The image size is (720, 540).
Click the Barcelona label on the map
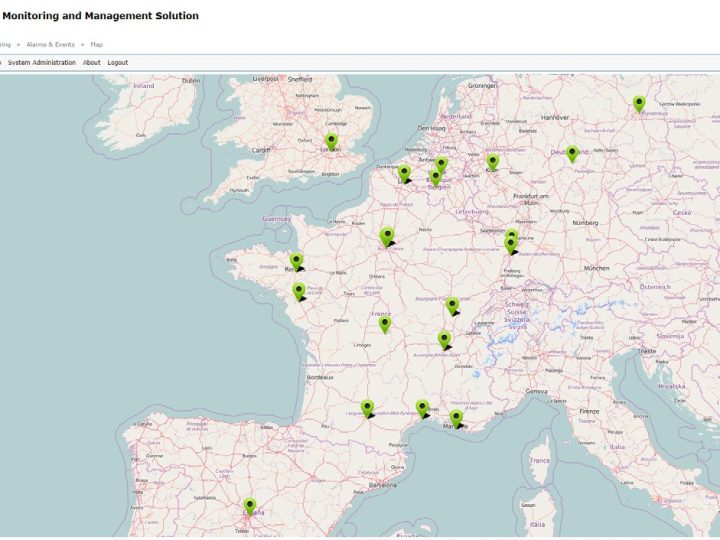[382, 485]
